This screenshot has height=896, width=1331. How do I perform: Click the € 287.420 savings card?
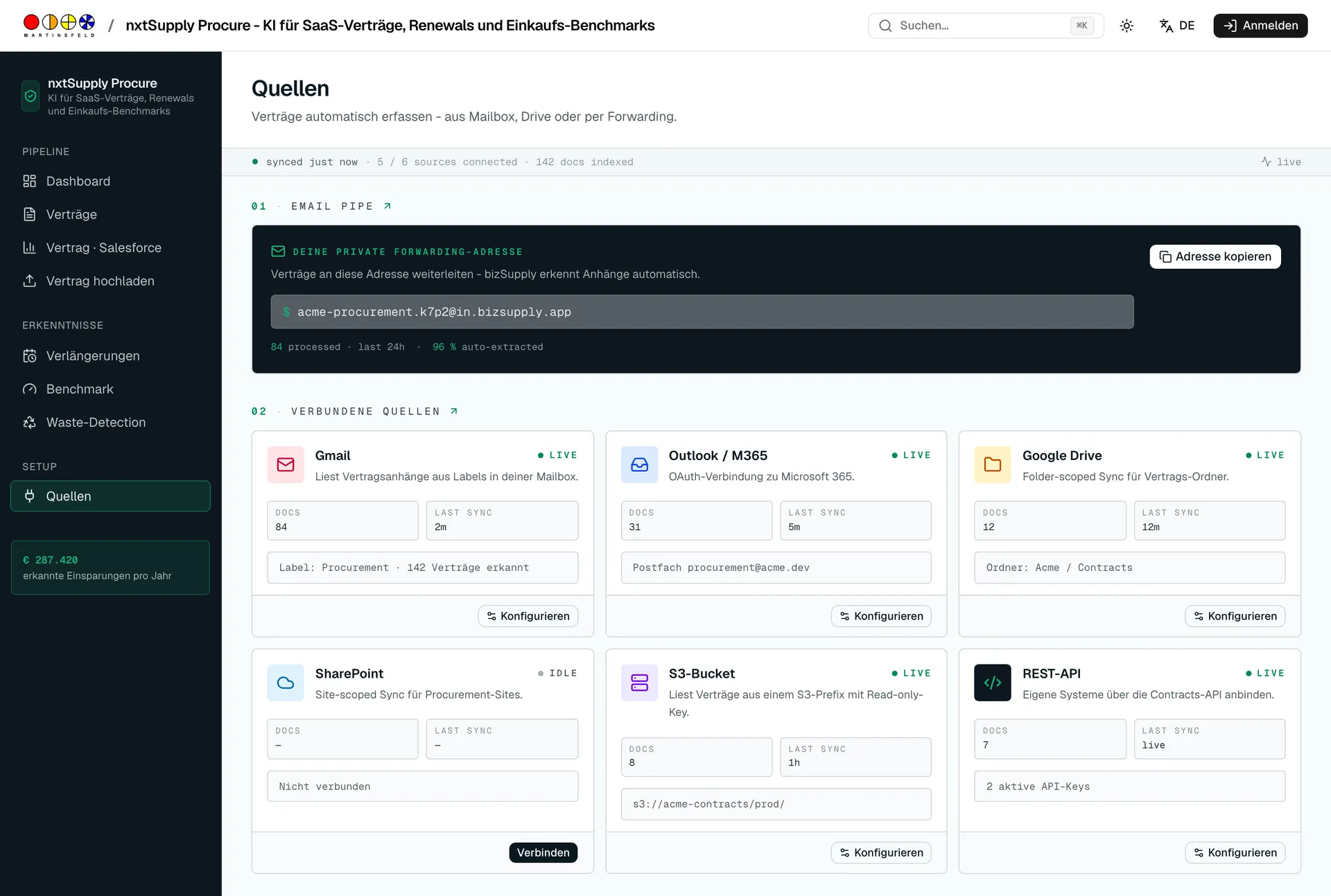(110, 568)
